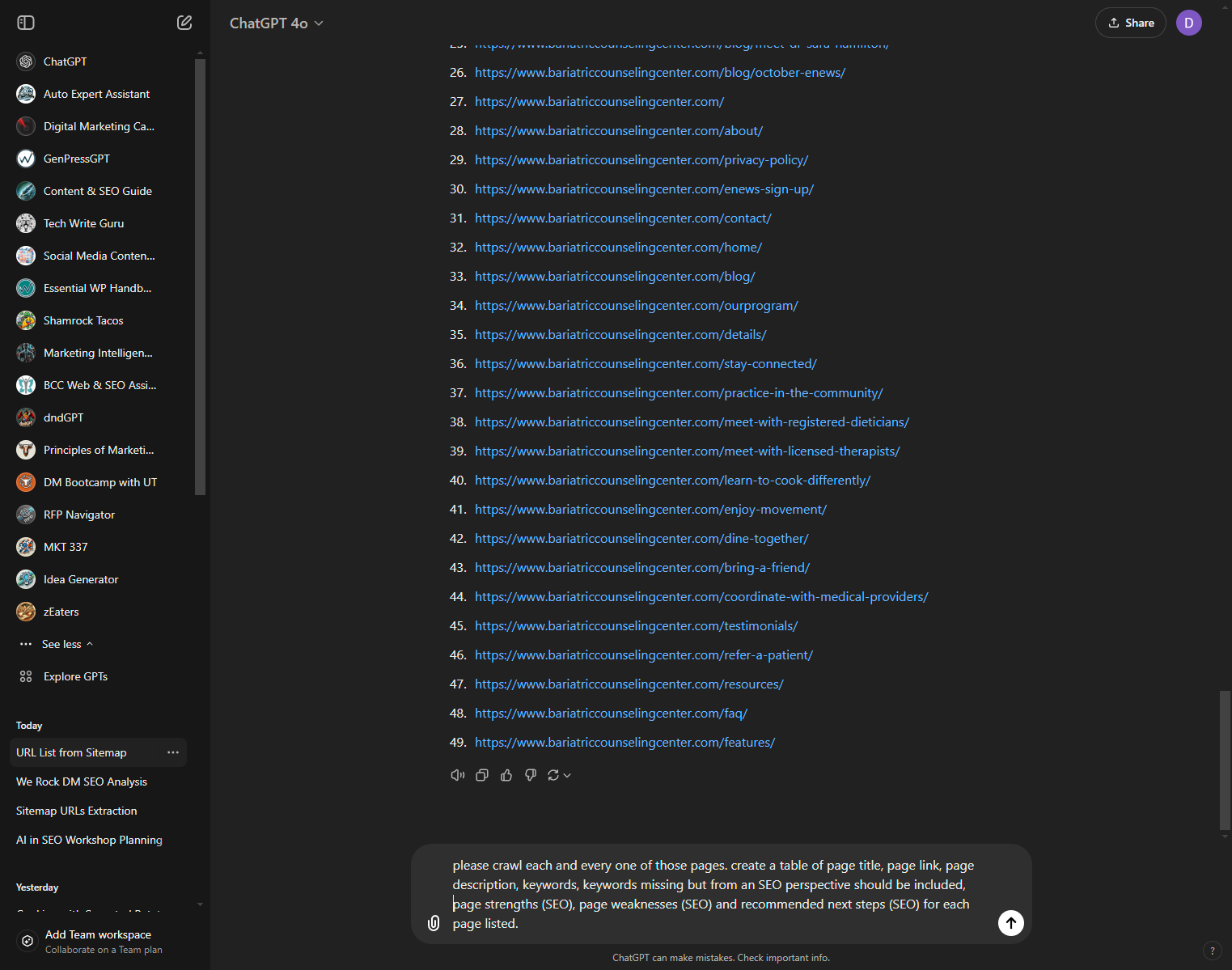
Task: Open the user account avatar D
Action: click(1189, 23)
